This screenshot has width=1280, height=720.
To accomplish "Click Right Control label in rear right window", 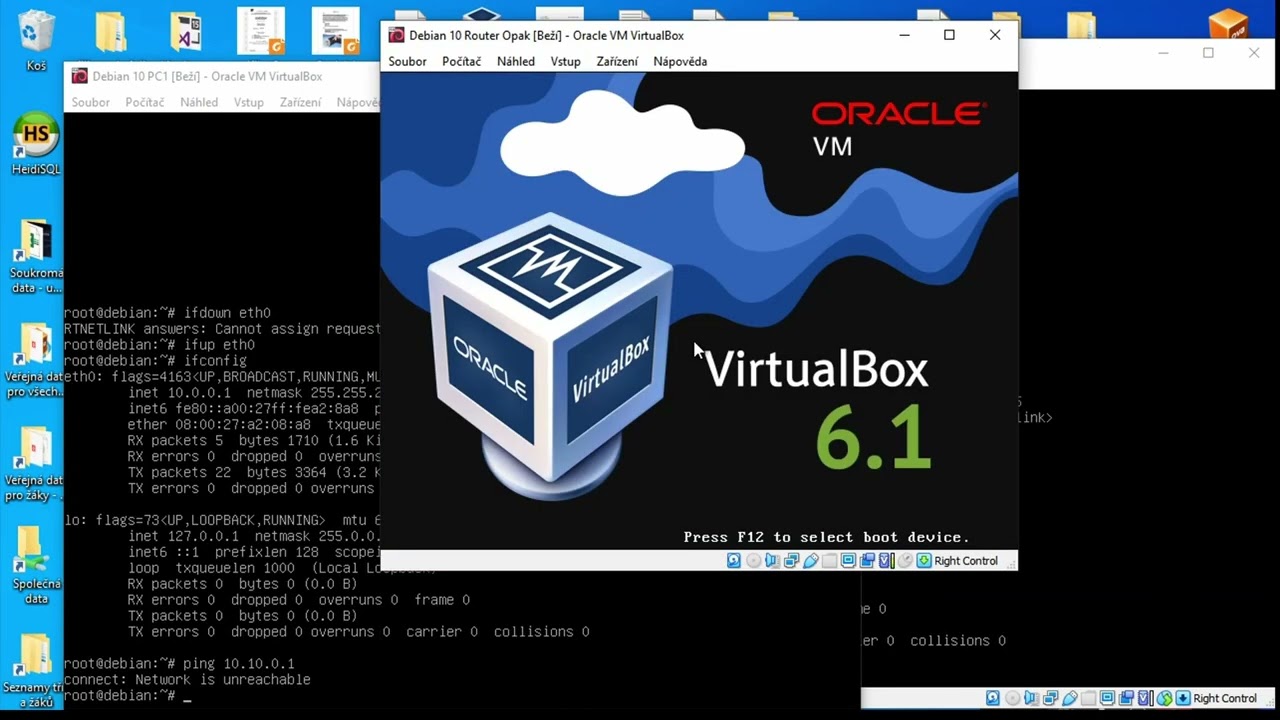I will click(1225, 698).
